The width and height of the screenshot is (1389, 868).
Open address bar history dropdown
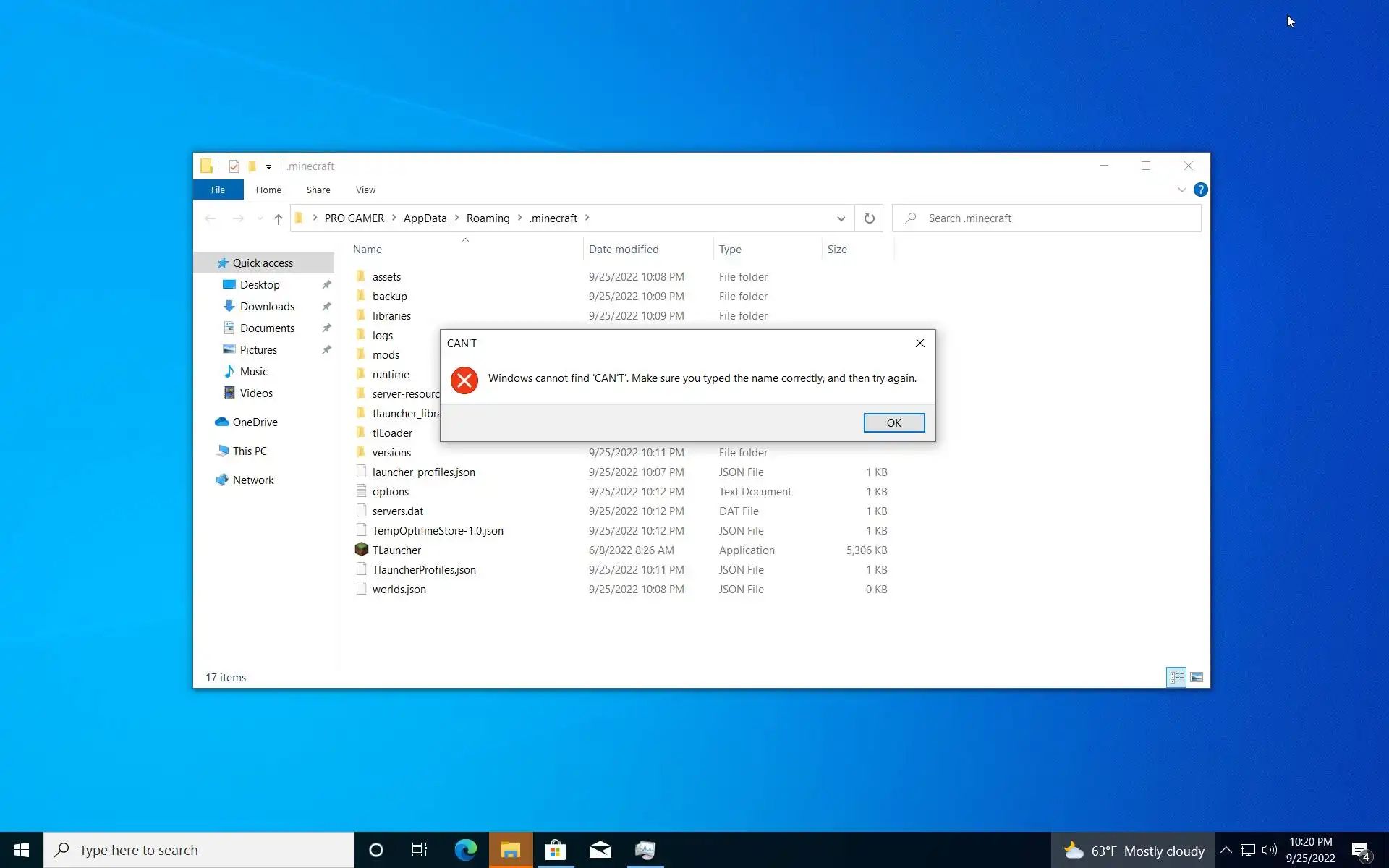click(x=841, y=218)
